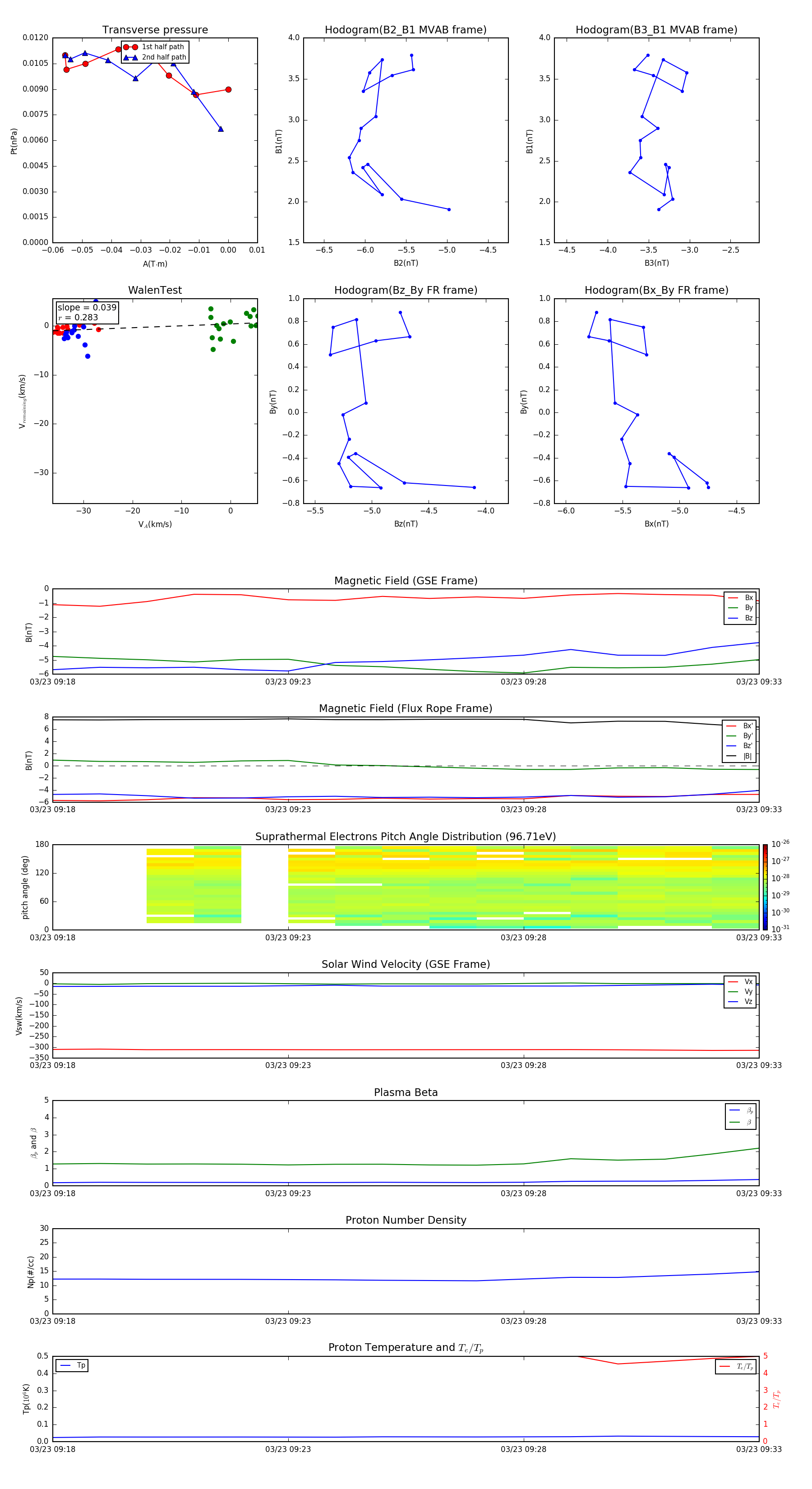The width and height of the screenshot is (812, 1489).
Task: Select the 'Hodogram(B2_B1 MVAB frame)' title
Action: pos(406,30)
